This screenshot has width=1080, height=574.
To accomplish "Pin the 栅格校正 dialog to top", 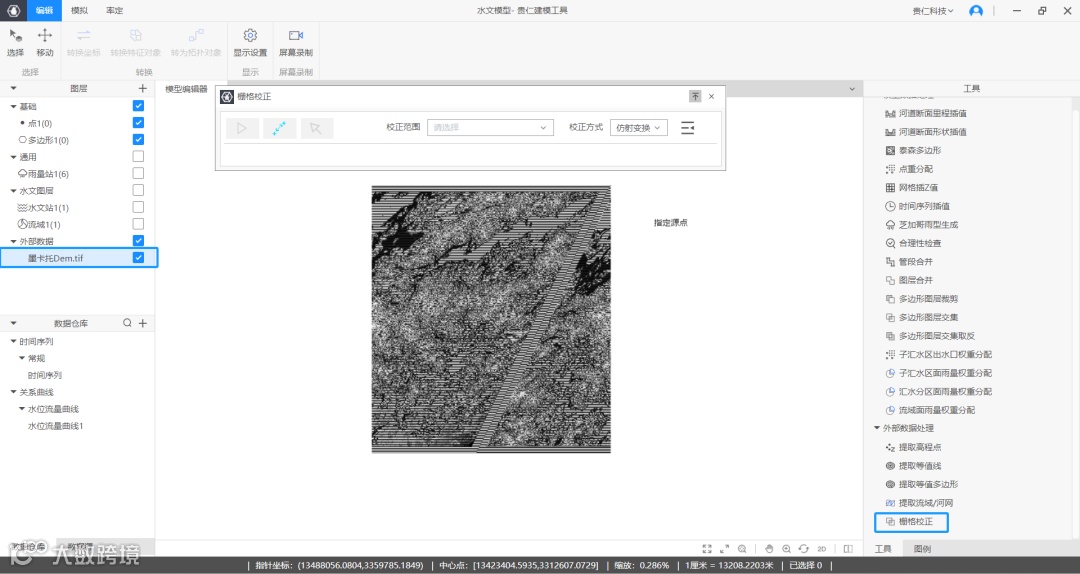I will coord(695,96).
